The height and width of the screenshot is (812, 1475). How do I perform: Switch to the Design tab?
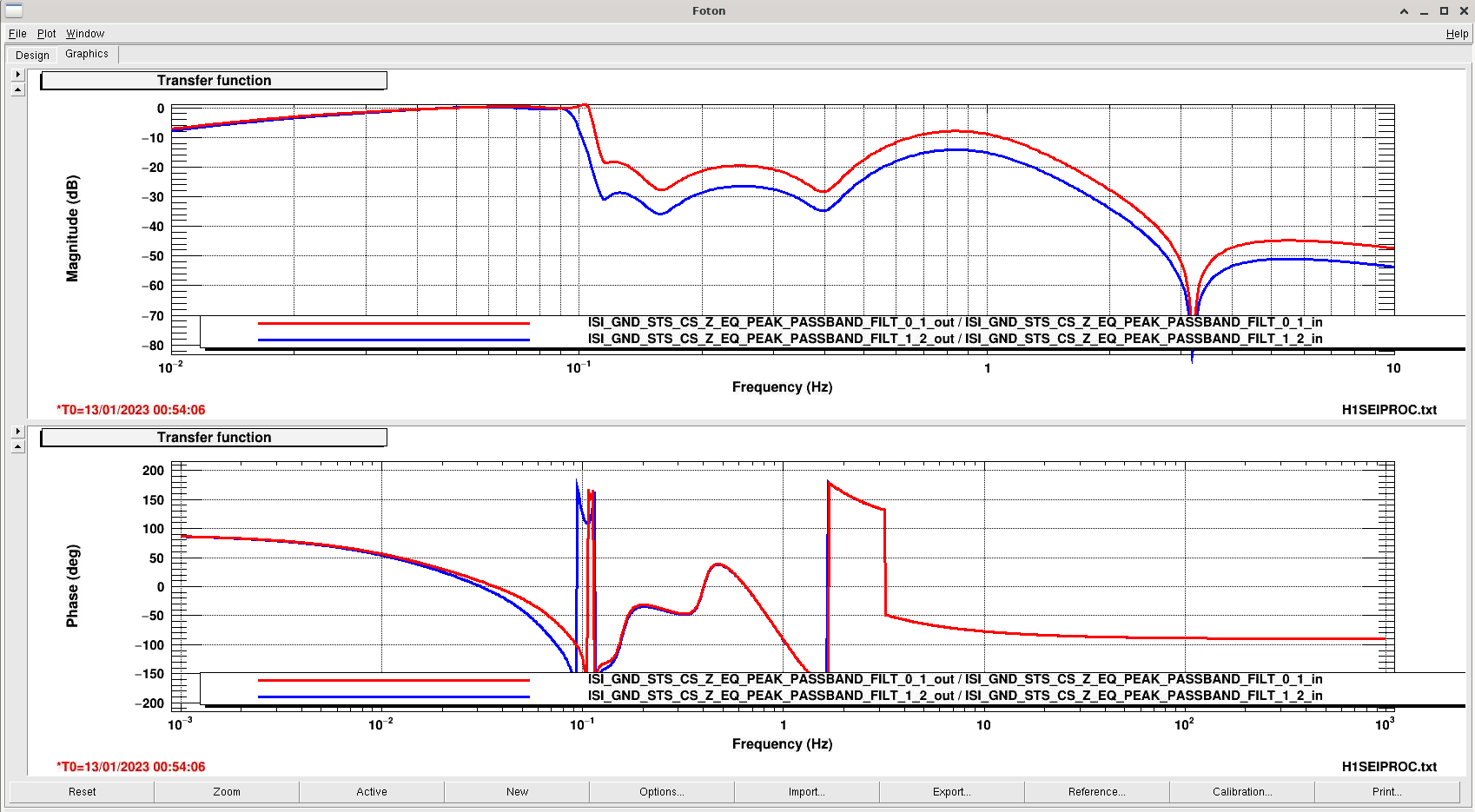pyautogui.click(x=32, y=55)
